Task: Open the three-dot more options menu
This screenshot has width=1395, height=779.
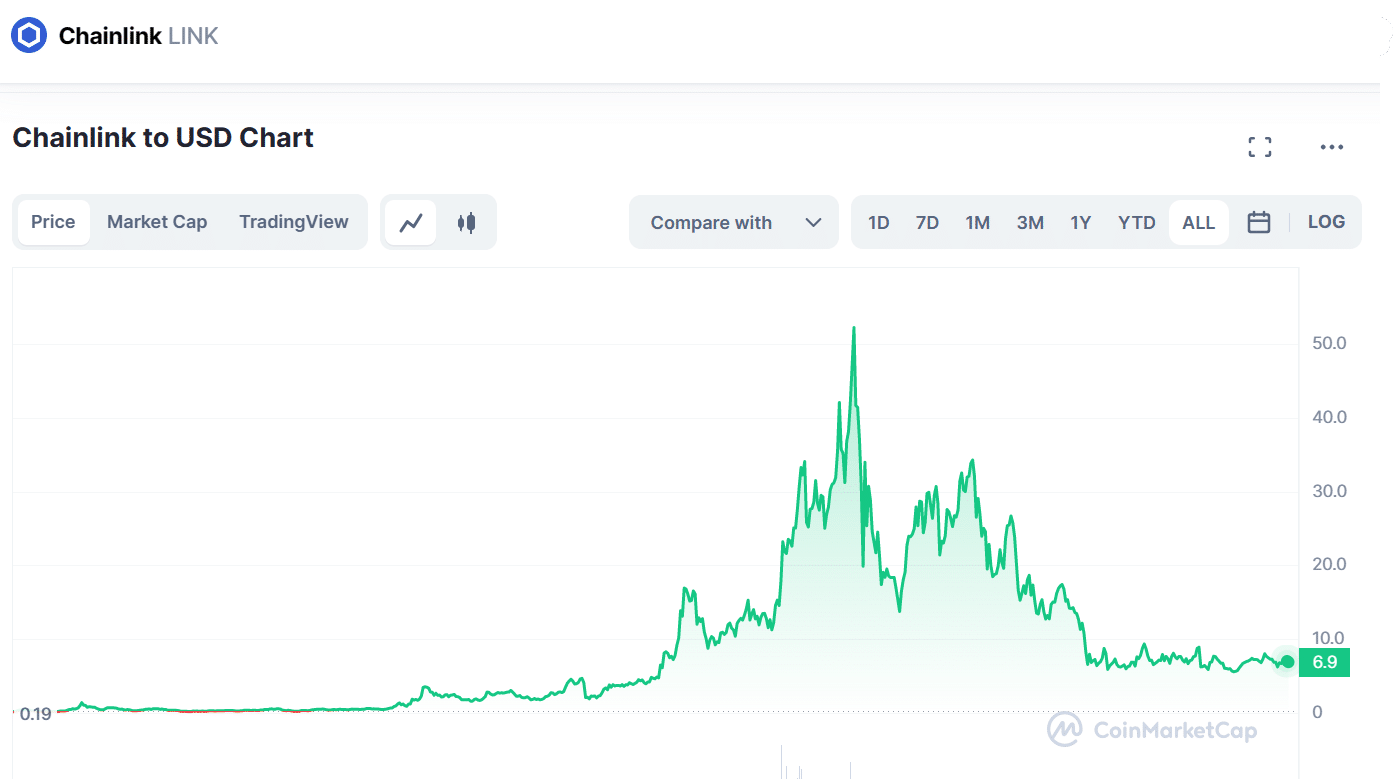Action: coord(1331,148)
